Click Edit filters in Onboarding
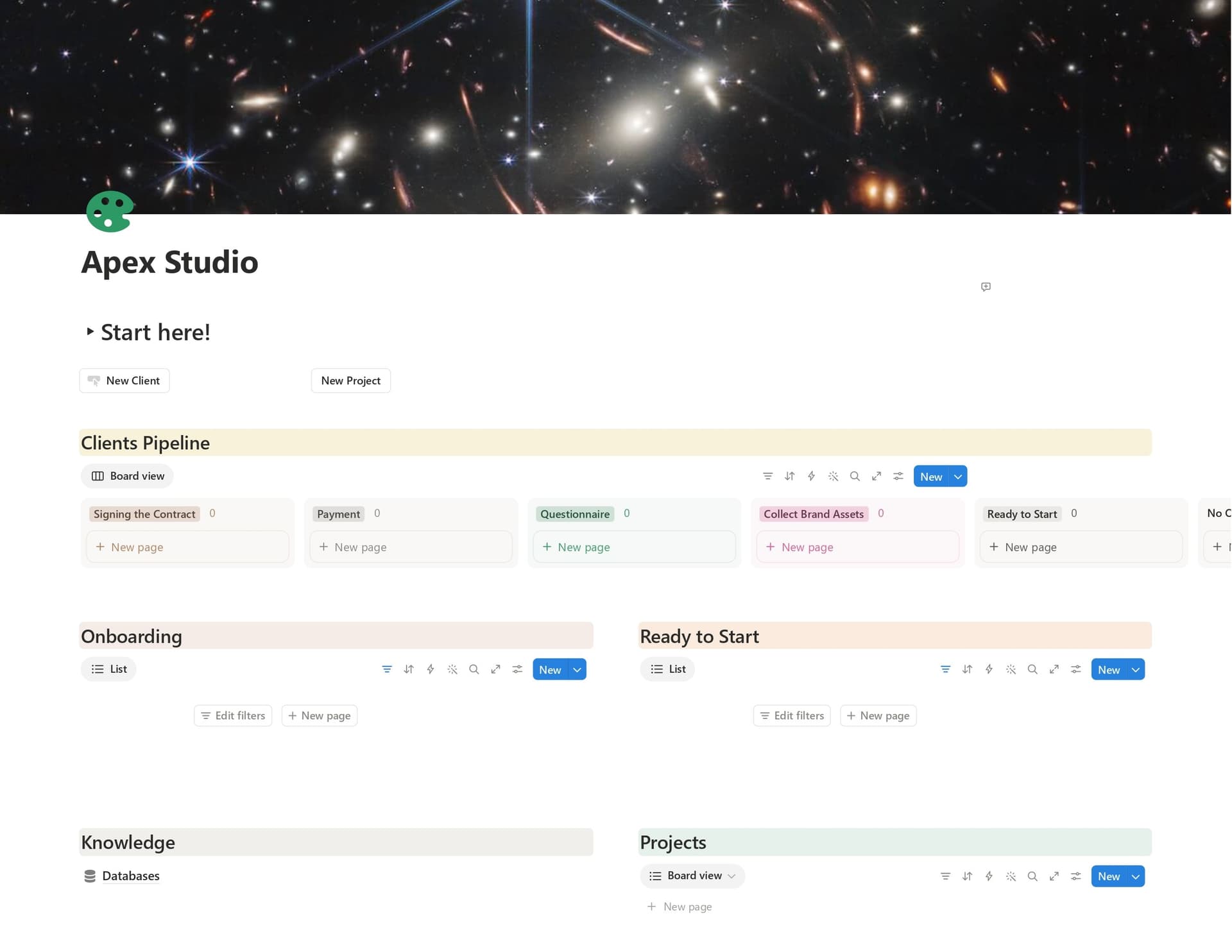Viewport: 1232px width, 952px height. 233,715
